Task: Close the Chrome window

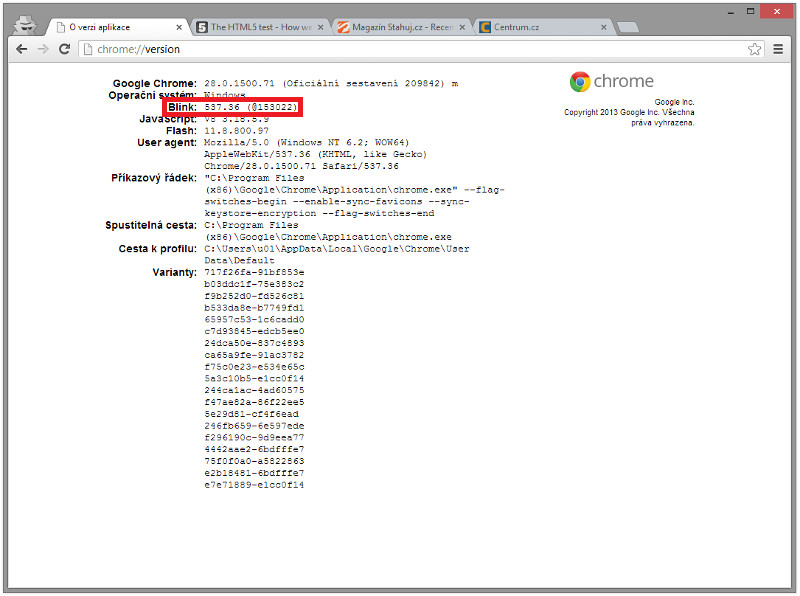Action: point(777,11)
